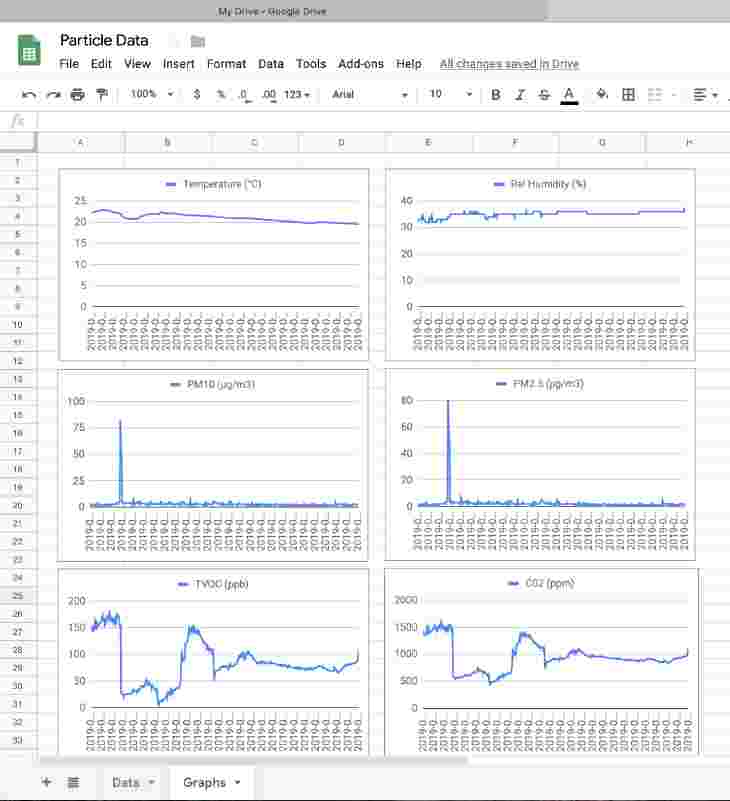Image resolution: width=730 pixels, height=801 pixels.
Task: Toggle strikethrough formatting
Action: tap(545, 95)
